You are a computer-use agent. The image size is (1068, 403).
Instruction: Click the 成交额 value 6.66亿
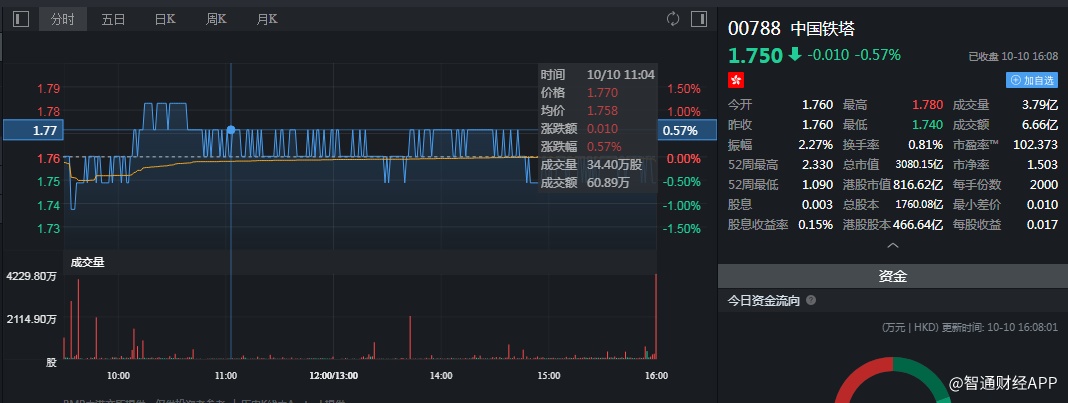pyautogui.click(x=1040, y=125)
